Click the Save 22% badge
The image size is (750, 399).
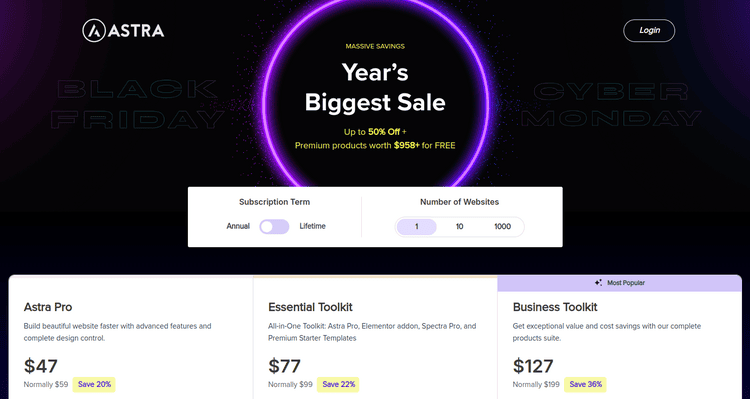tap(338, 384)
